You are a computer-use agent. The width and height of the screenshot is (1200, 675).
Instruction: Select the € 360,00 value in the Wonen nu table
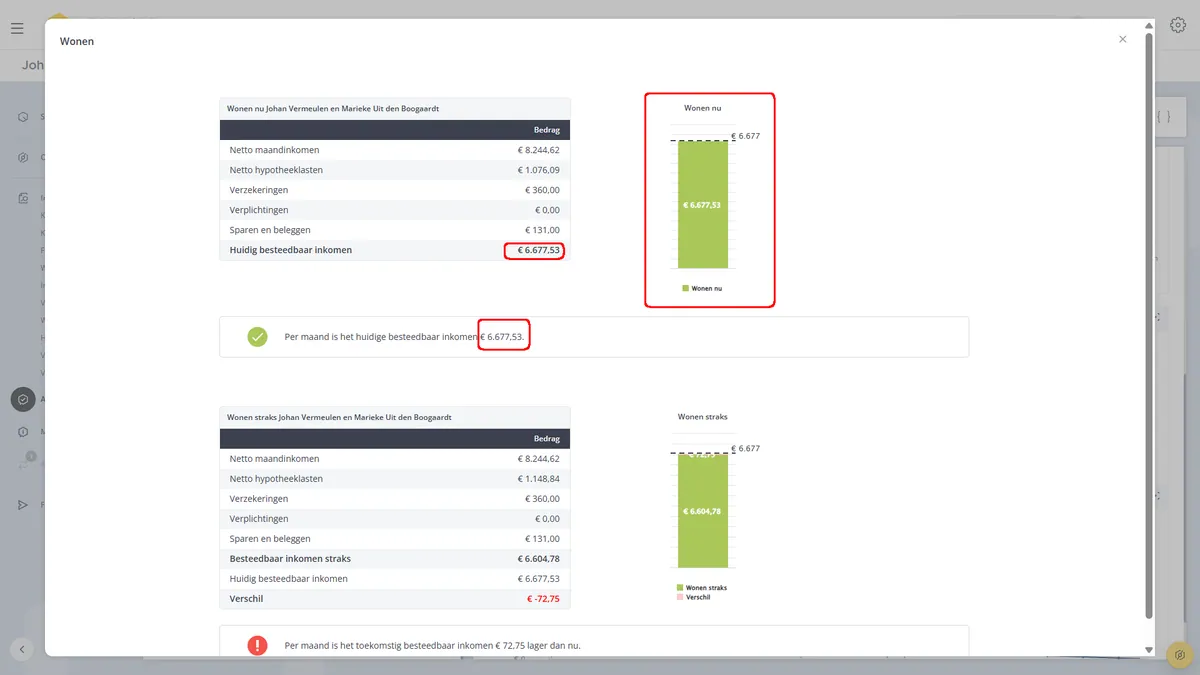pyautogui.click(x=542, y=190)
